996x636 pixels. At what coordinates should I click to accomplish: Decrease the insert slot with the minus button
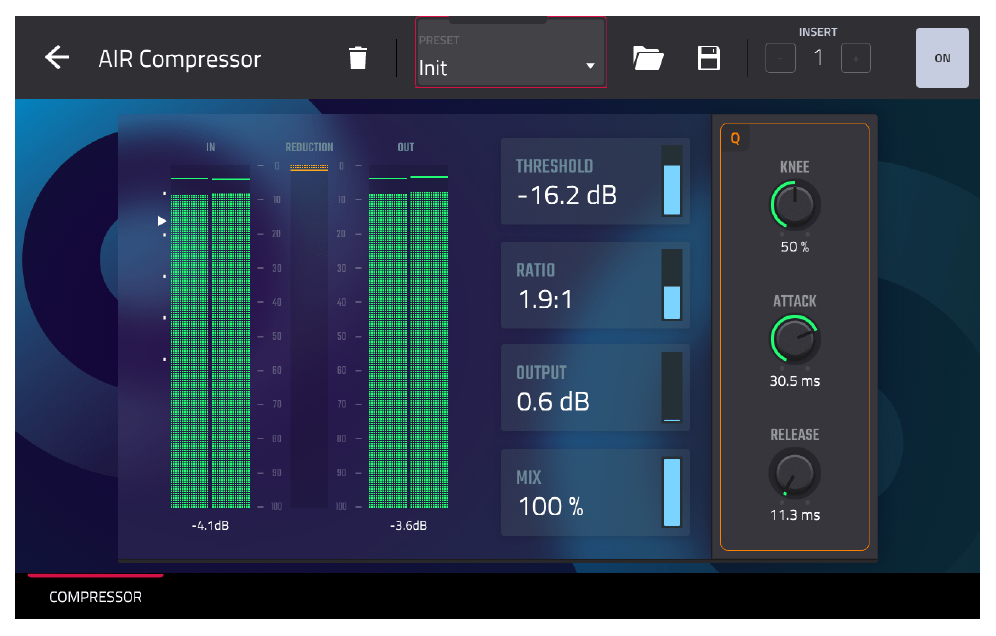pos(781,58)
